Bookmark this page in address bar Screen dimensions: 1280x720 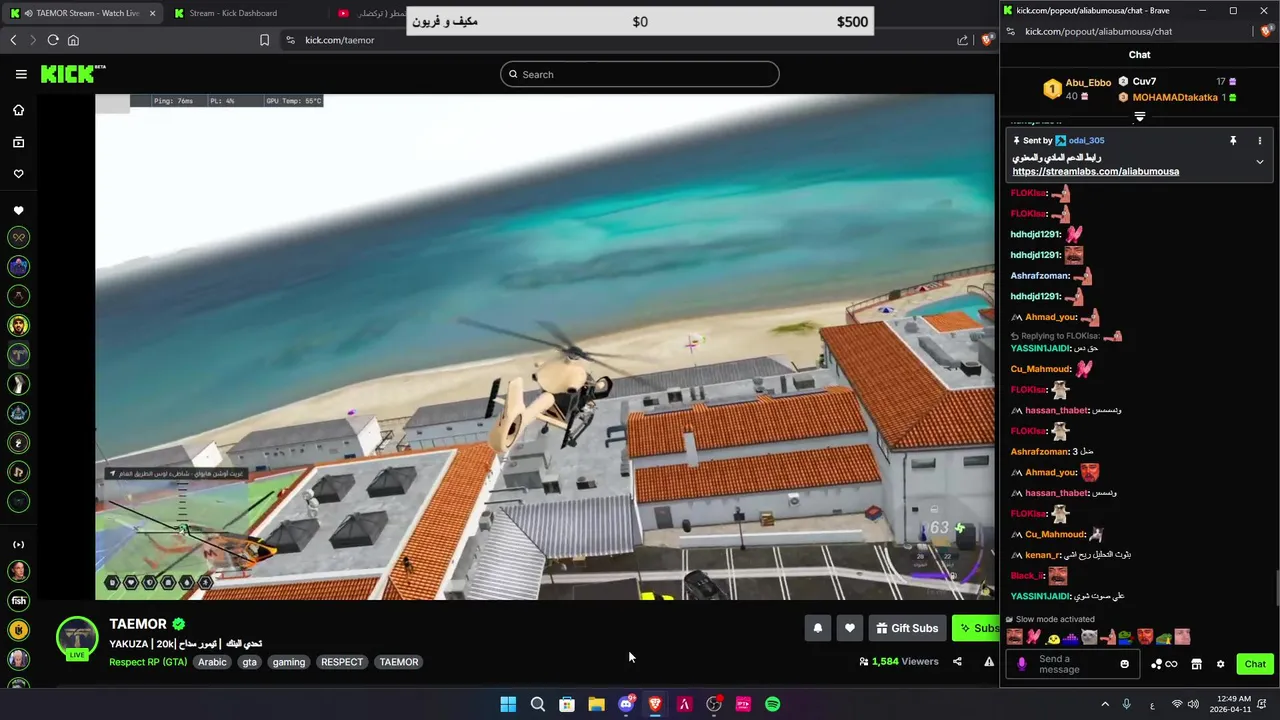click(x=264, y=40)
